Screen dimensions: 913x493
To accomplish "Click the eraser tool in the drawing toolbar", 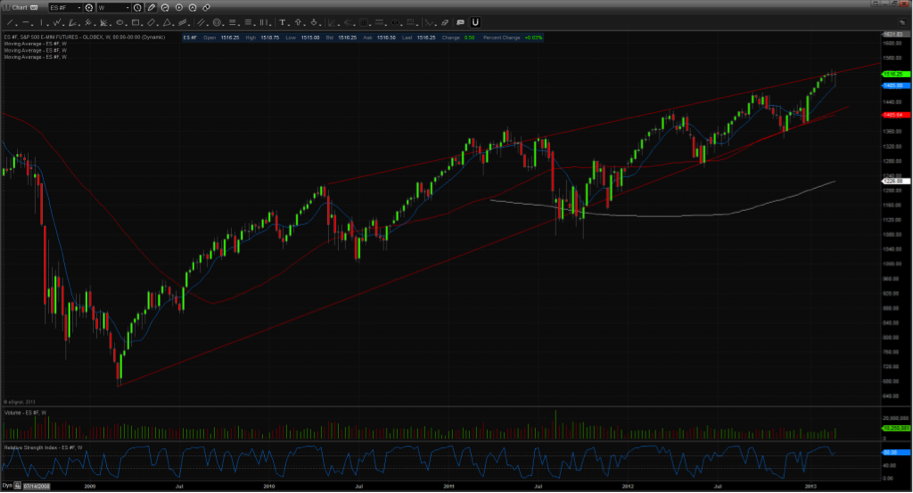I will tap(445, 23).
